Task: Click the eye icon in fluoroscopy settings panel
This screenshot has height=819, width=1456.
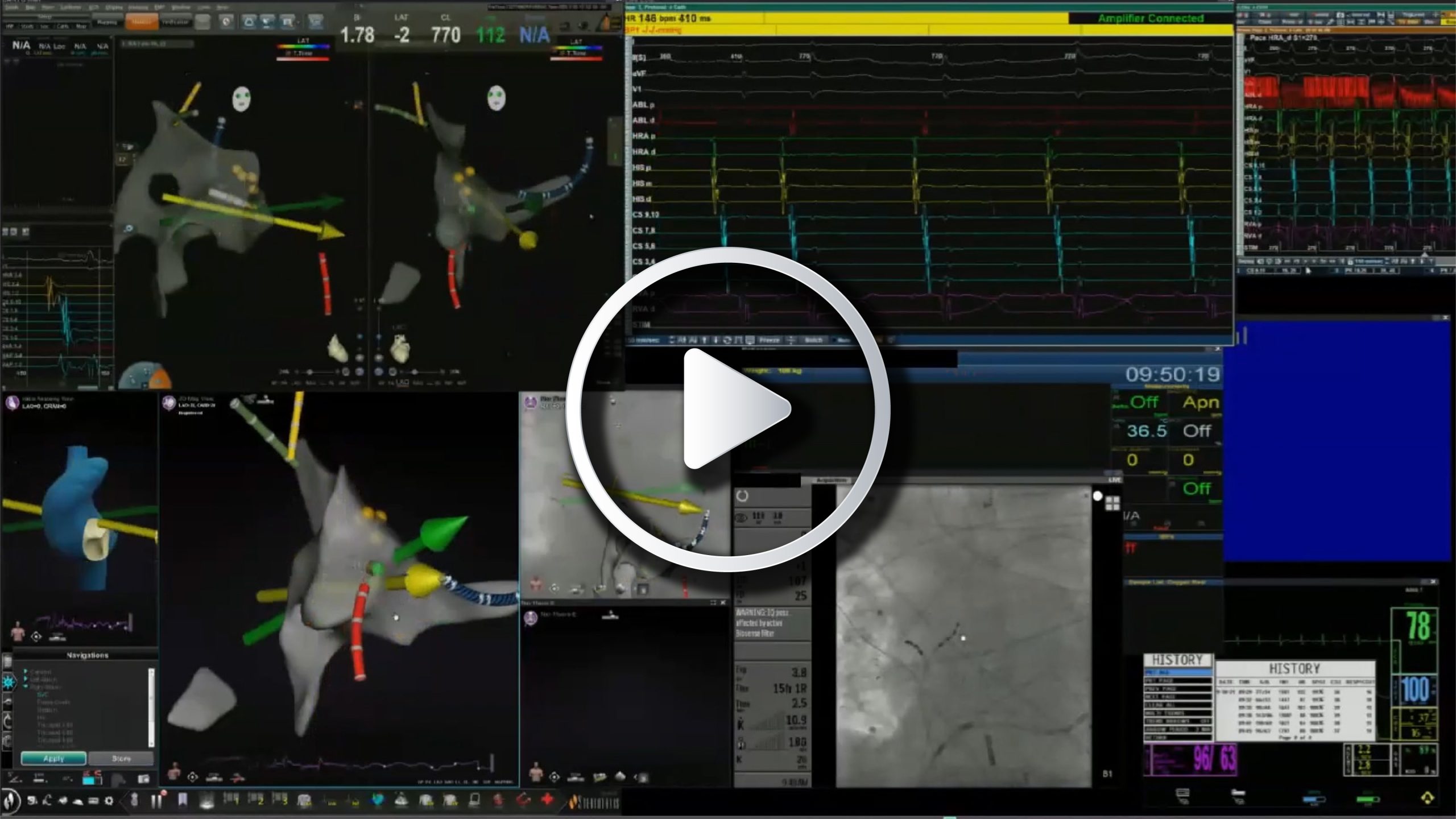Action: (741, 518)
